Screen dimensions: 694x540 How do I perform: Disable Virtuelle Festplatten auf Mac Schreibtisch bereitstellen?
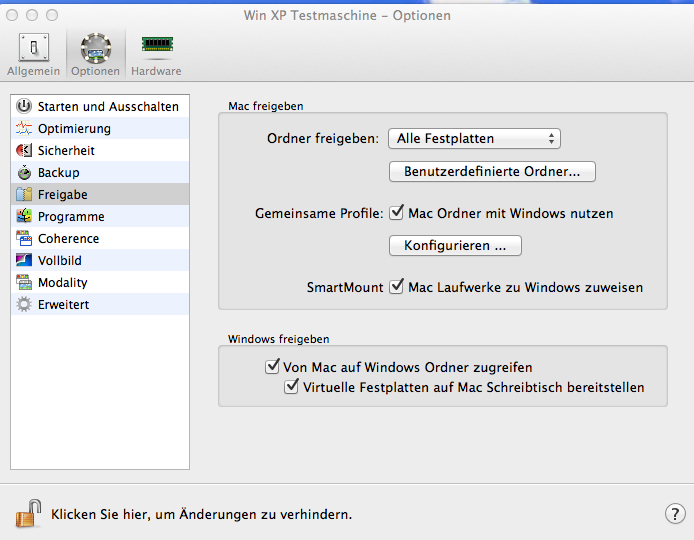coord(291,386)
